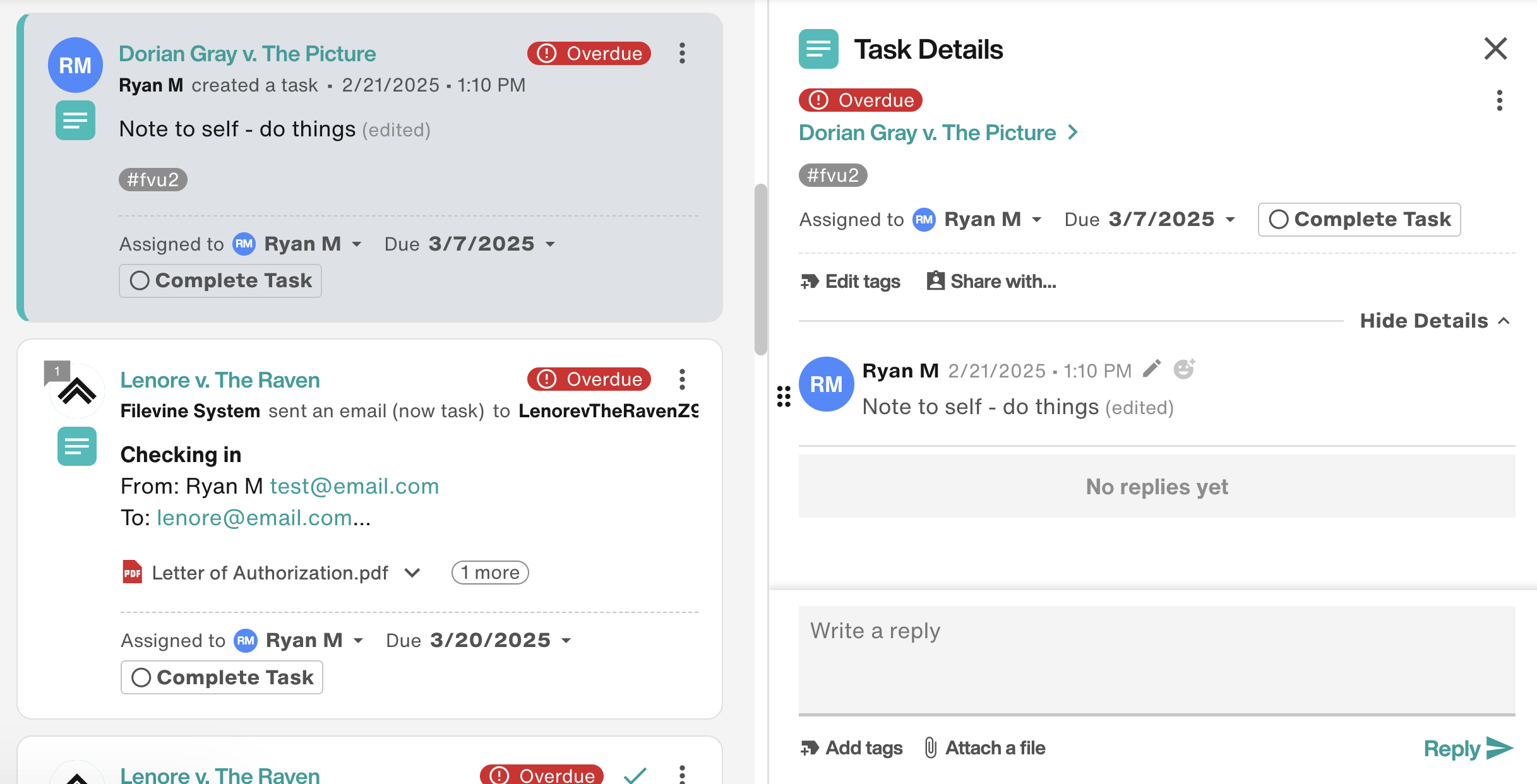Click the send arrow icon next to Reply
Image resolution: width=1537 pixels, height=784 pixels.
click(1500, 748)
